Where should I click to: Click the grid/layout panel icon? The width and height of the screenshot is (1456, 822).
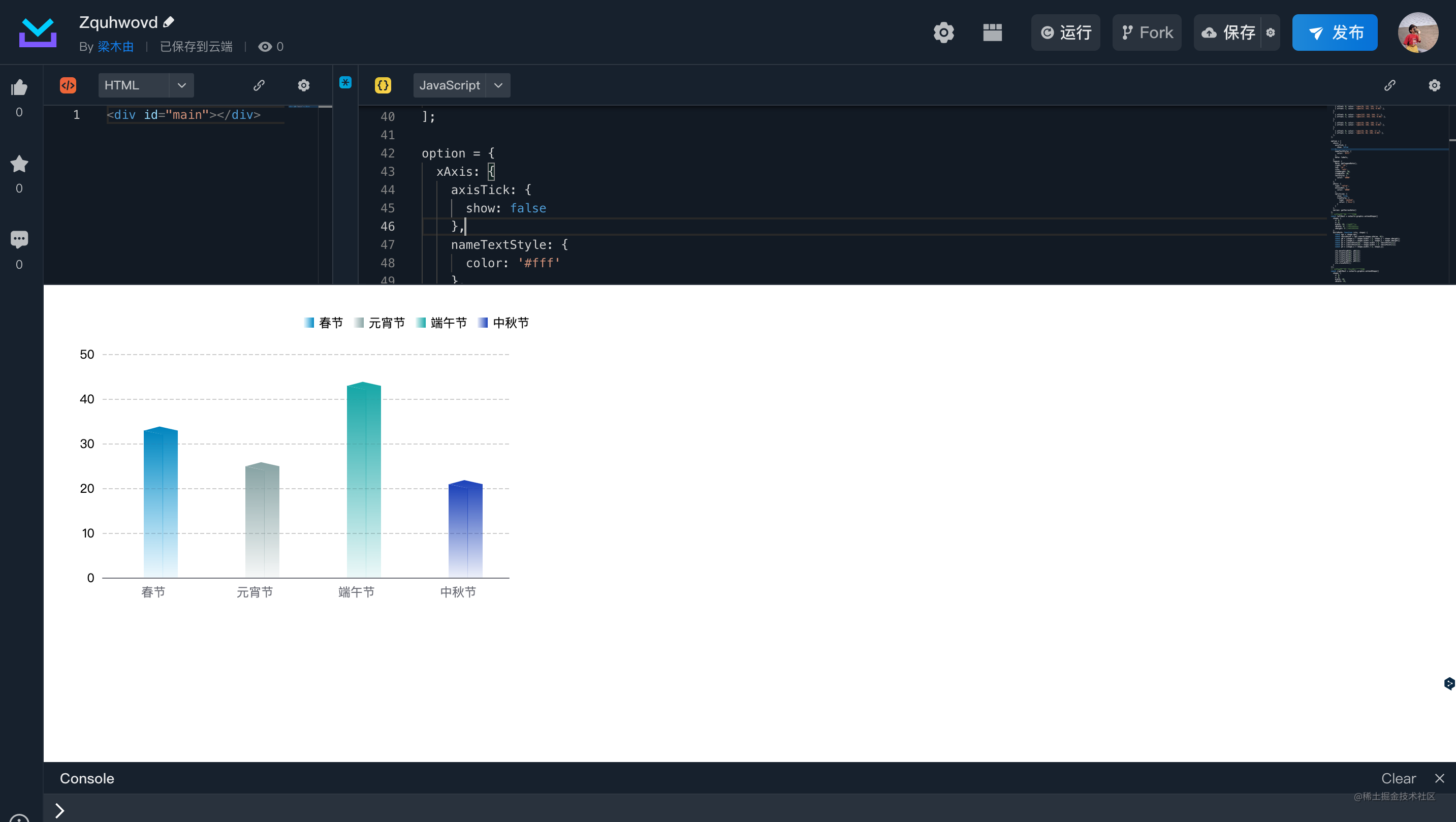coord(993,32)
